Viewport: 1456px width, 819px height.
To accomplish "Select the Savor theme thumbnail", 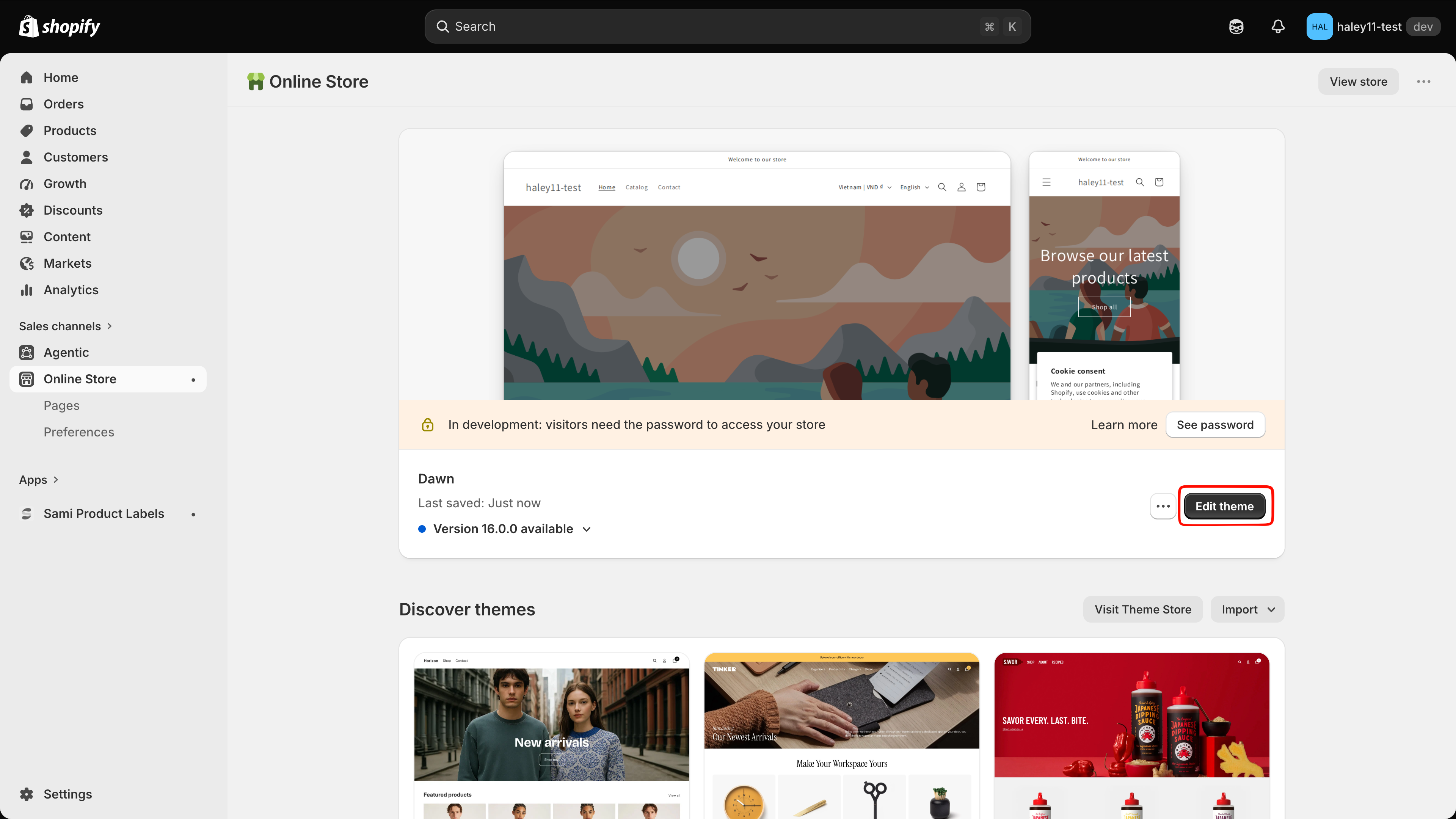I will coord(1131,736).
